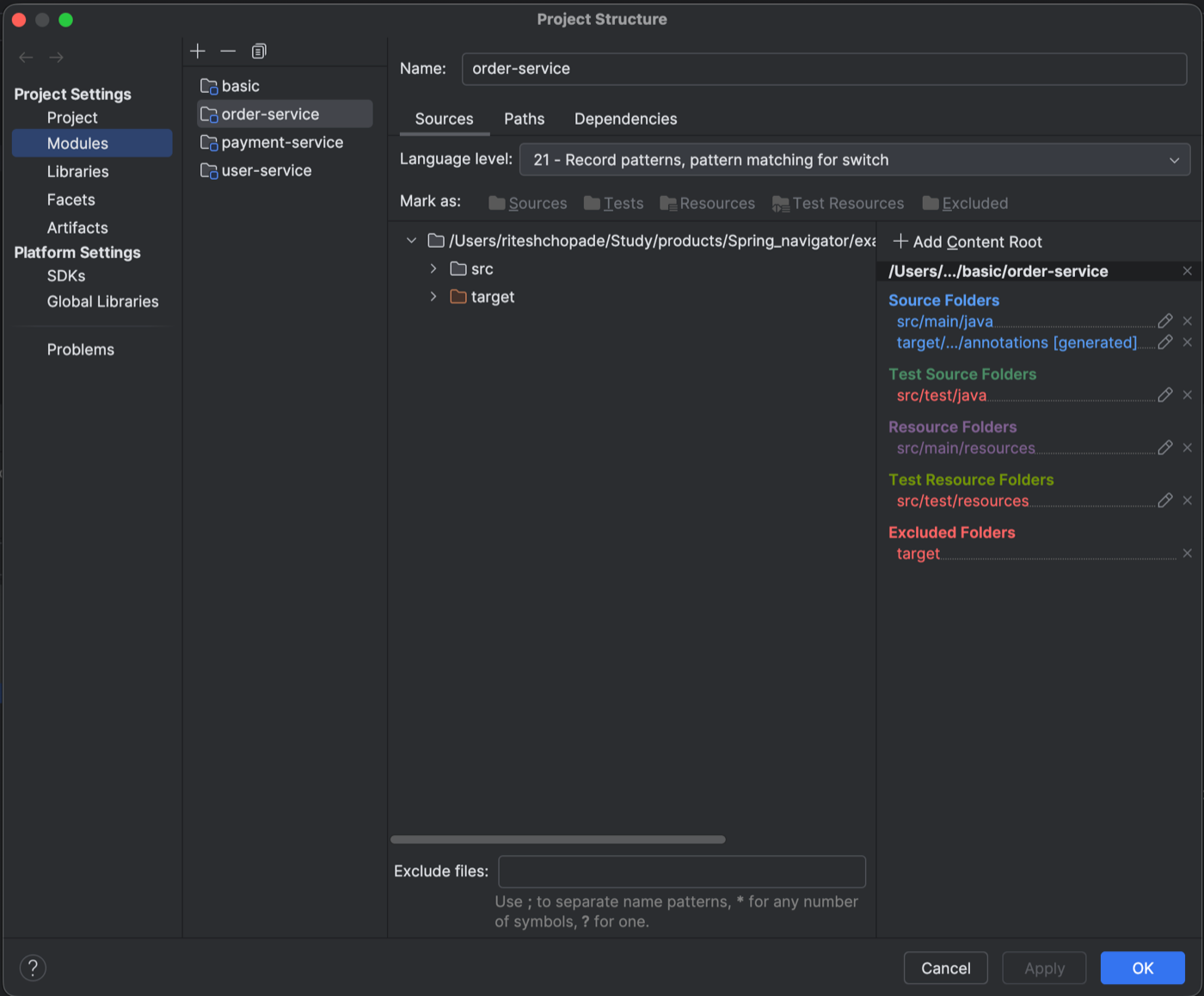Click the src/test/java entry
Image resolution: width=1204 pixels, height=996 pixels.
(941, 396)
